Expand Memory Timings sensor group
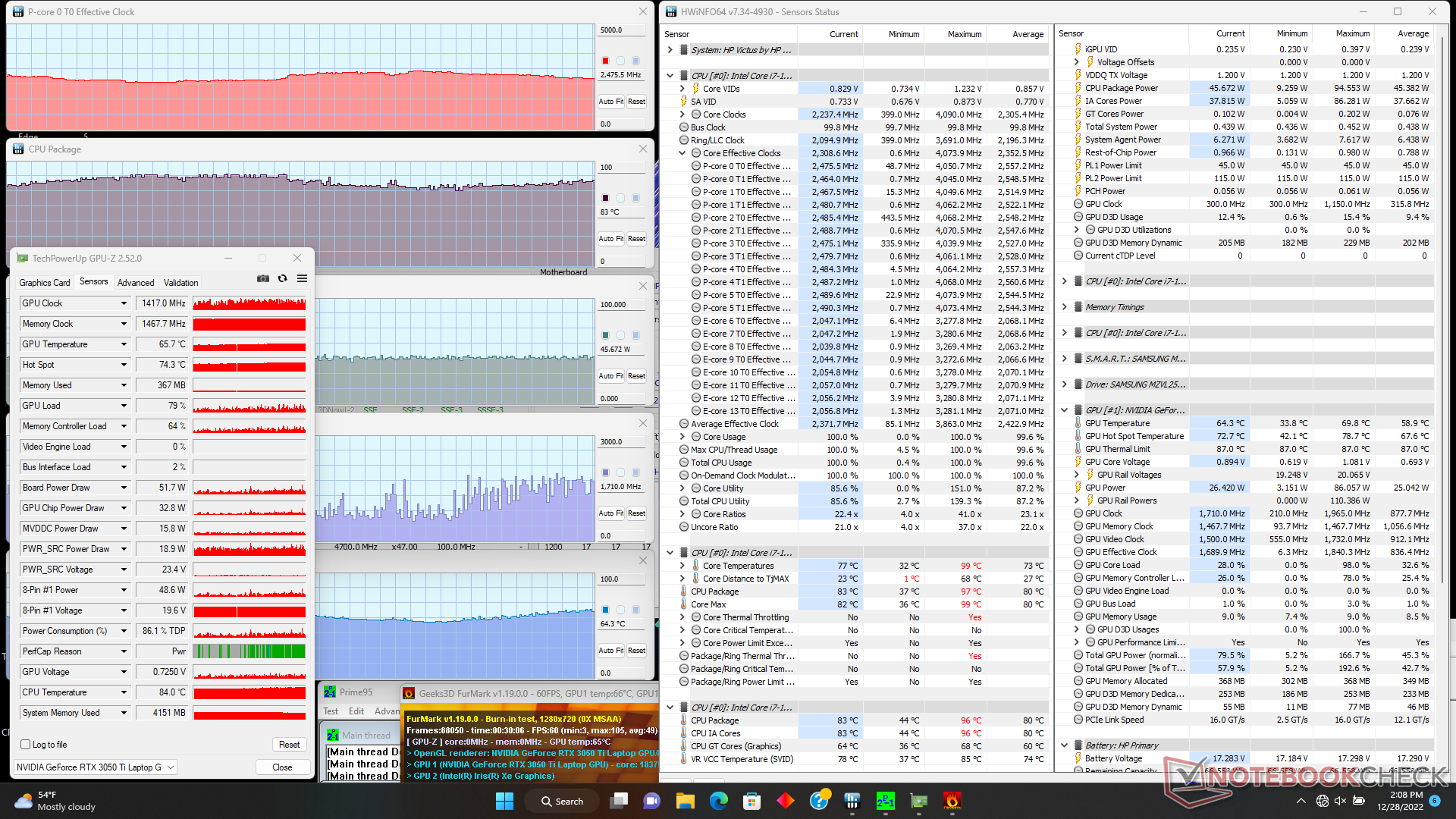 pyautogui.click(x=1064, y=307)
